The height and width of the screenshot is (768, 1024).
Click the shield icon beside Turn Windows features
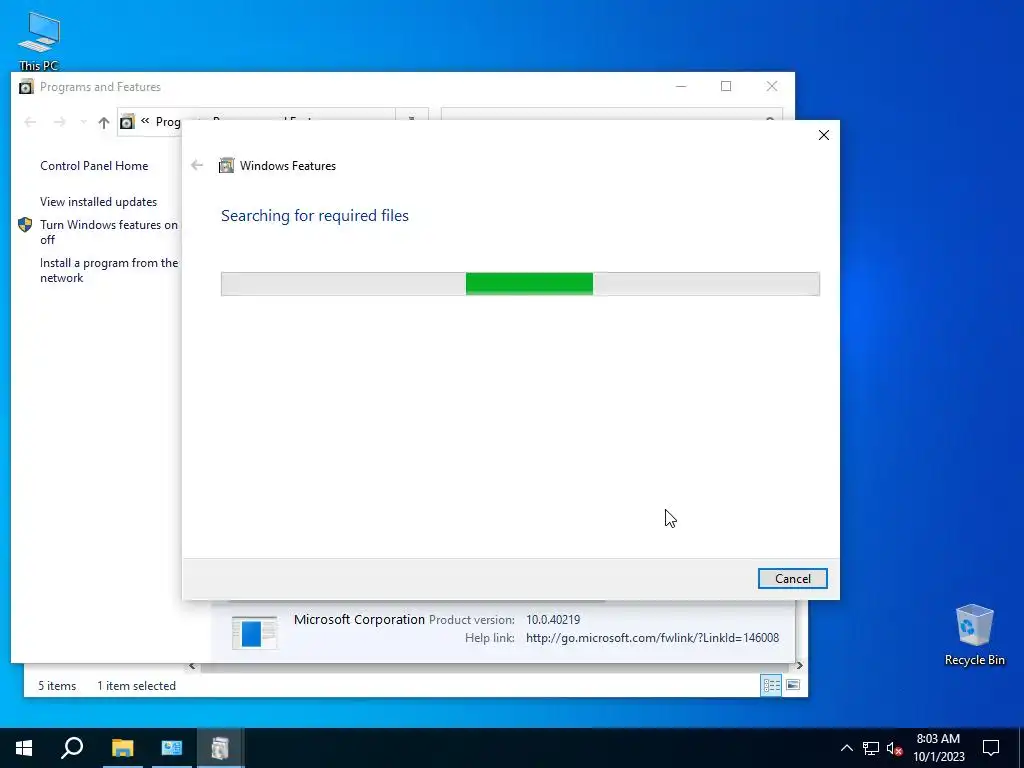(x=25, y=225)
